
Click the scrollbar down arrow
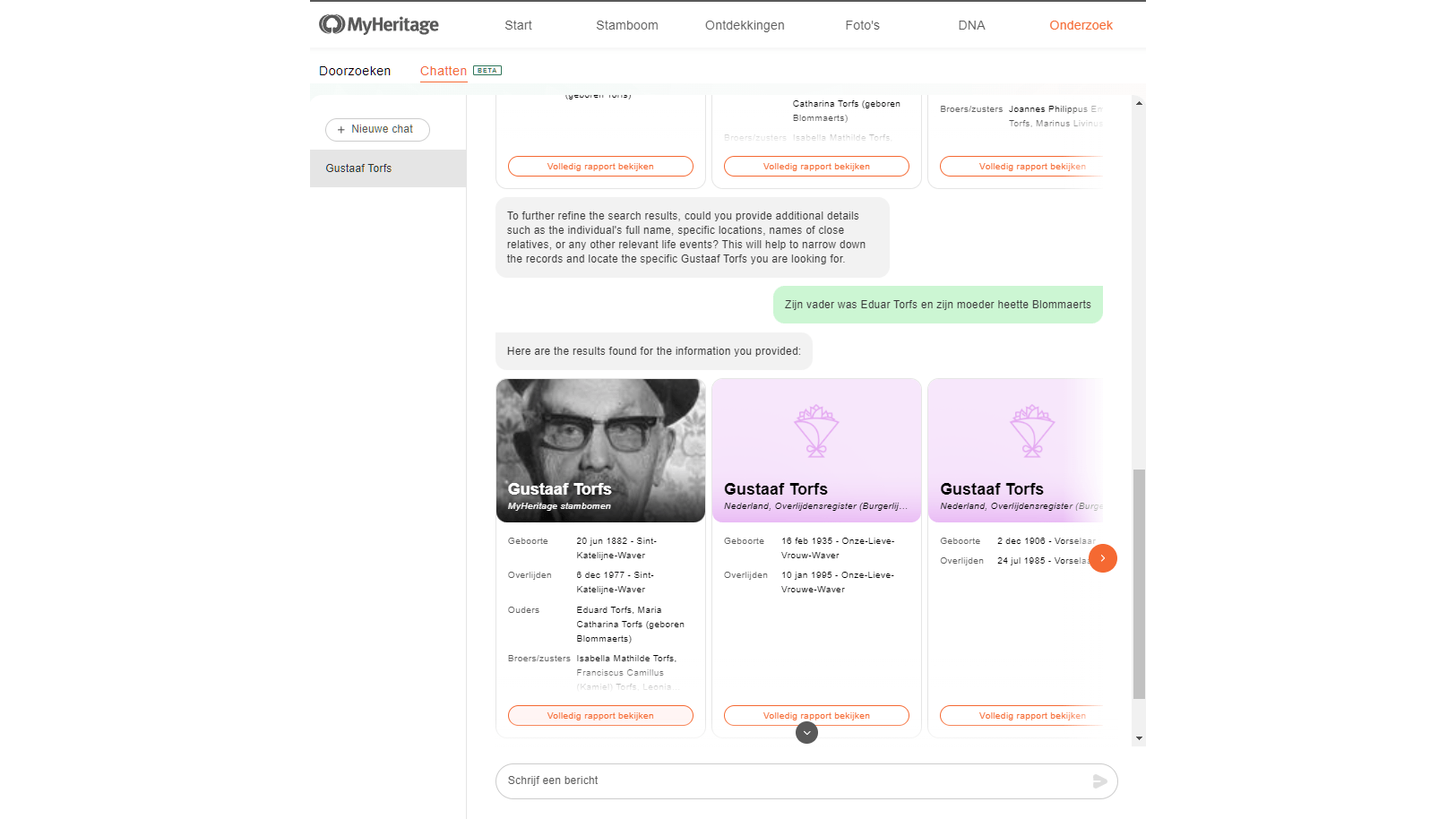[x=1139, y=738]
